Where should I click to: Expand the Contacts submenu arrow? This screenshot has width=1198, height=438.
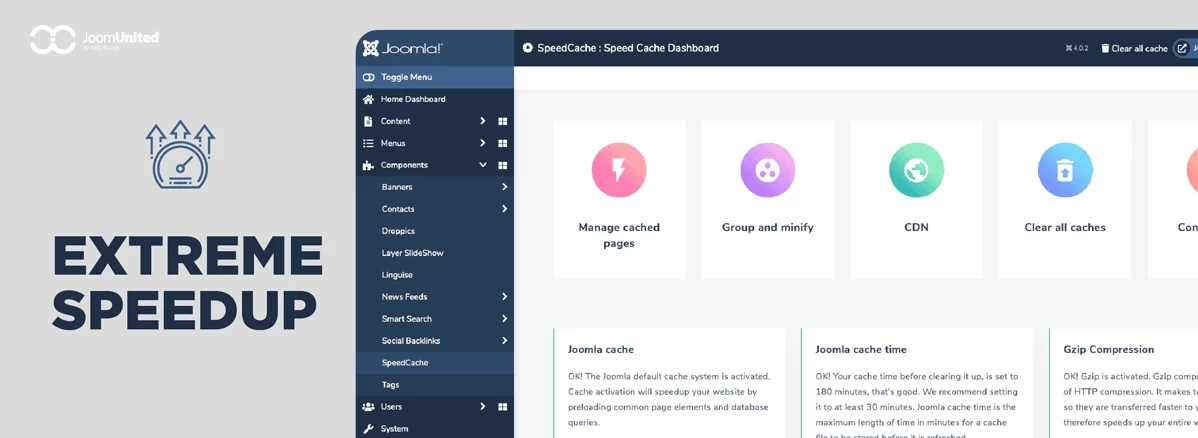(x=505, y=209)
